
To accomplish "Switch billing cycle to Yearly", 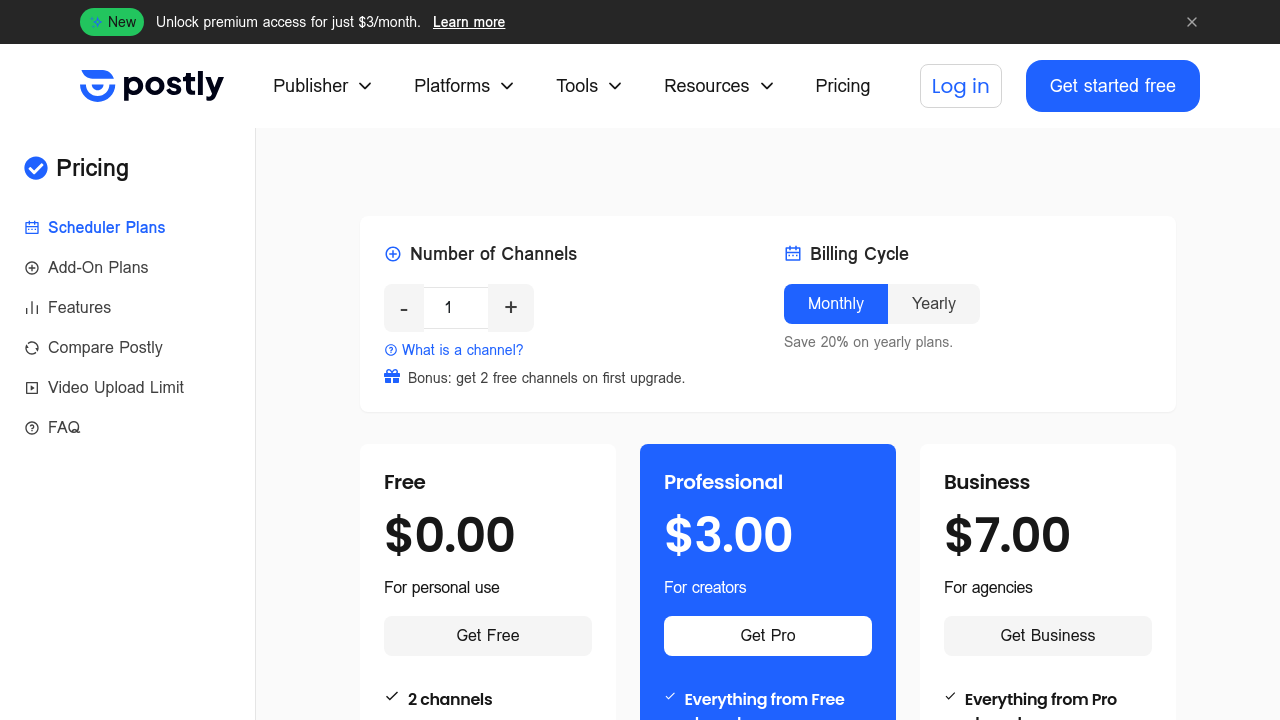I will point(934,304).
